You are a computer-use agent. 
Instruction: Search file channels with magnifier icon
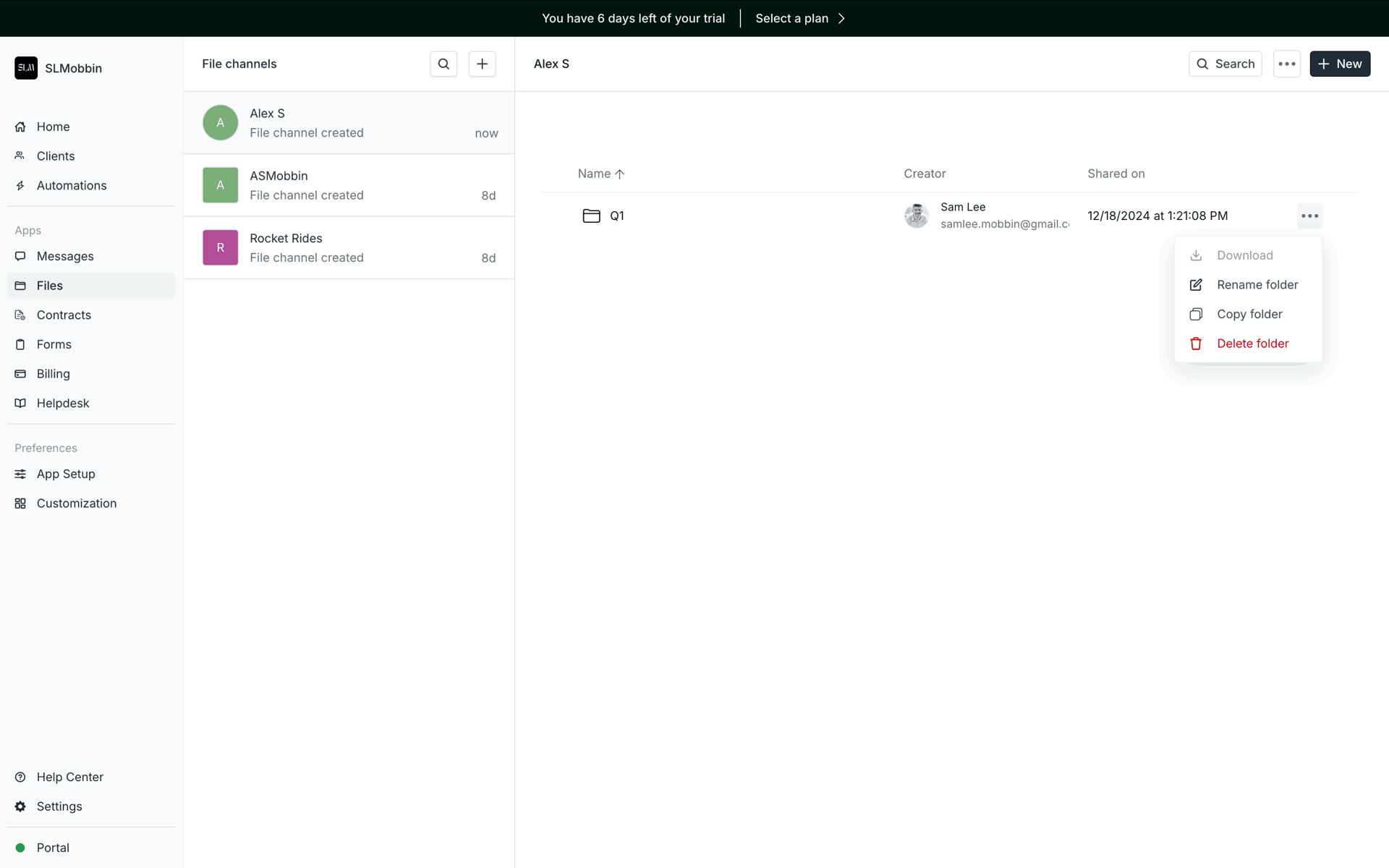pos(443,64)
